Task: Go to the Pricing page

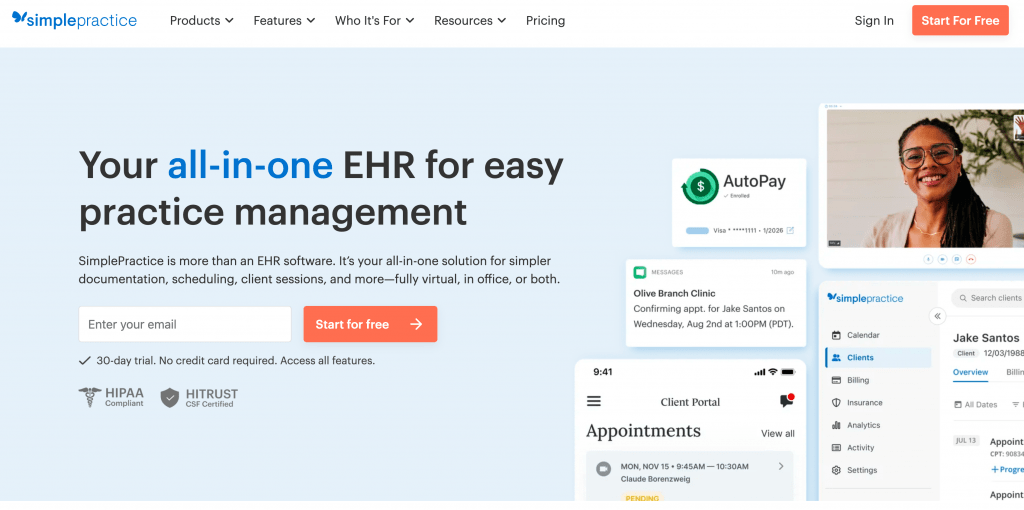Action: (545, 20)
